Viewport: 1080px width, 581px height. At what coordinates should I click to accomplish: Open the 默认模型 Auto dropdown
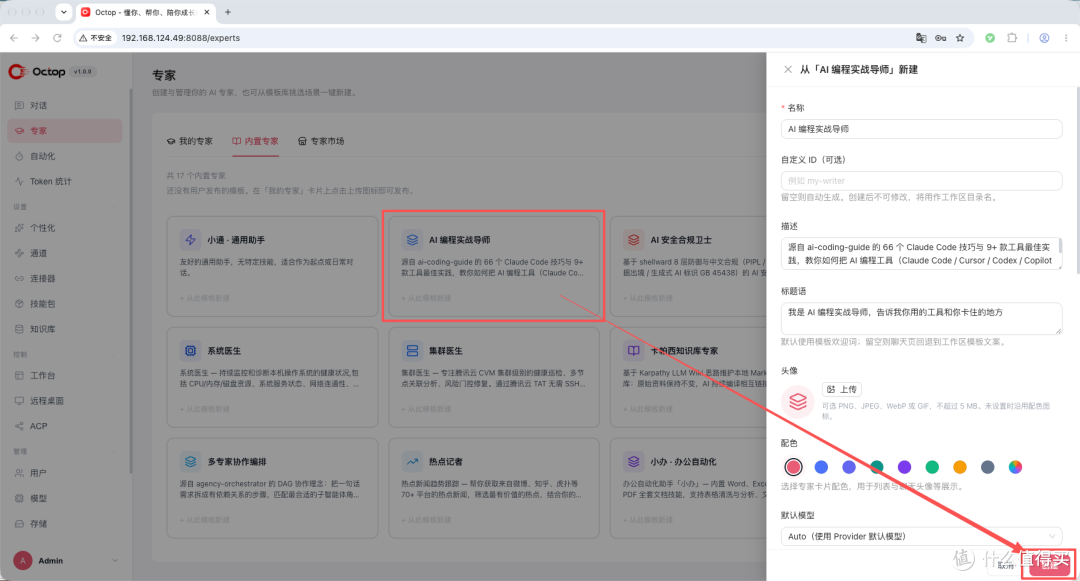(922, 536)
